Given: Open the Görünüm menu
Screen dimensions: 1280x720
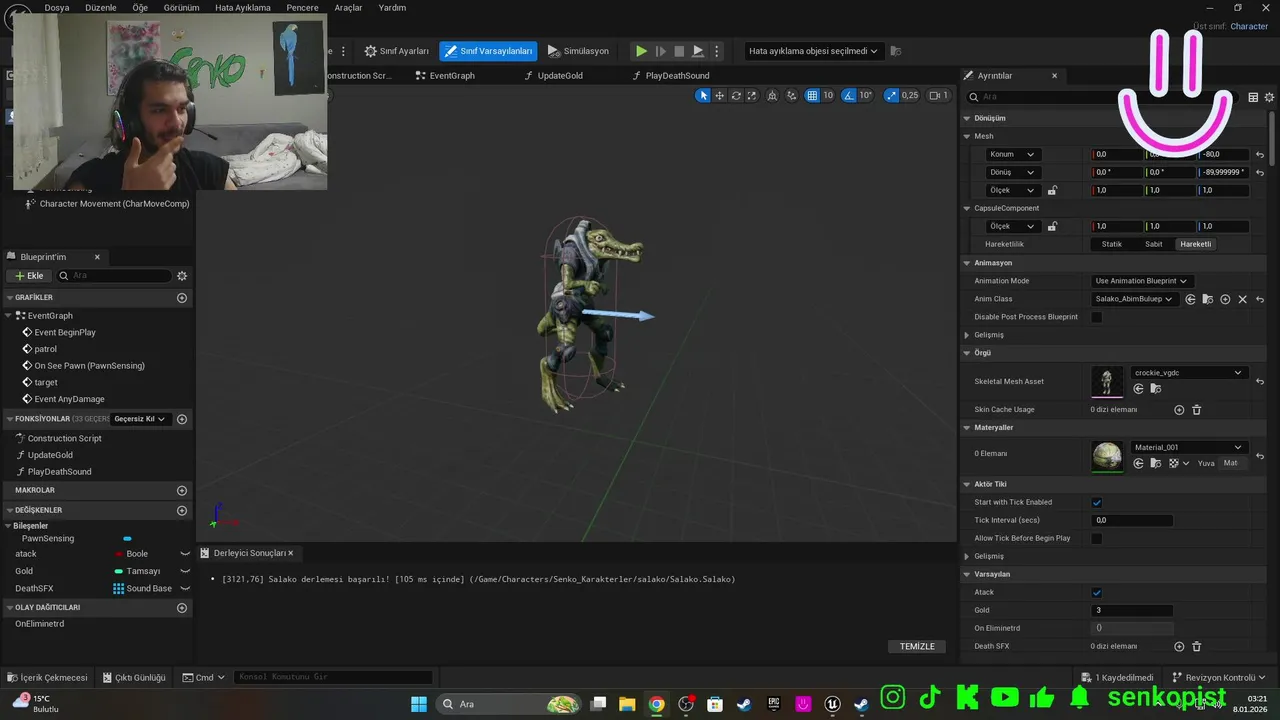Looking at the screenshot, I should 181,7.
